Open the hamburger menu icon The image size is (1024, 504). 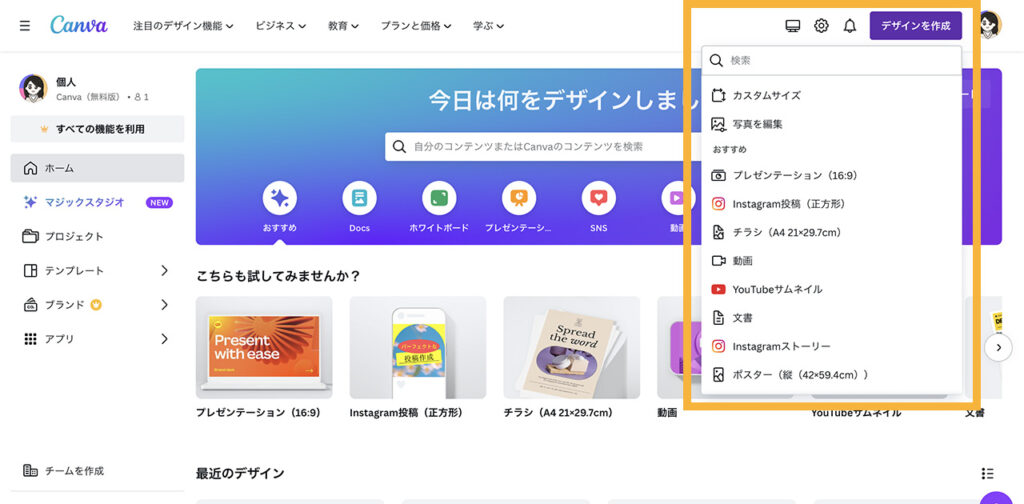(x=25, y=26)
